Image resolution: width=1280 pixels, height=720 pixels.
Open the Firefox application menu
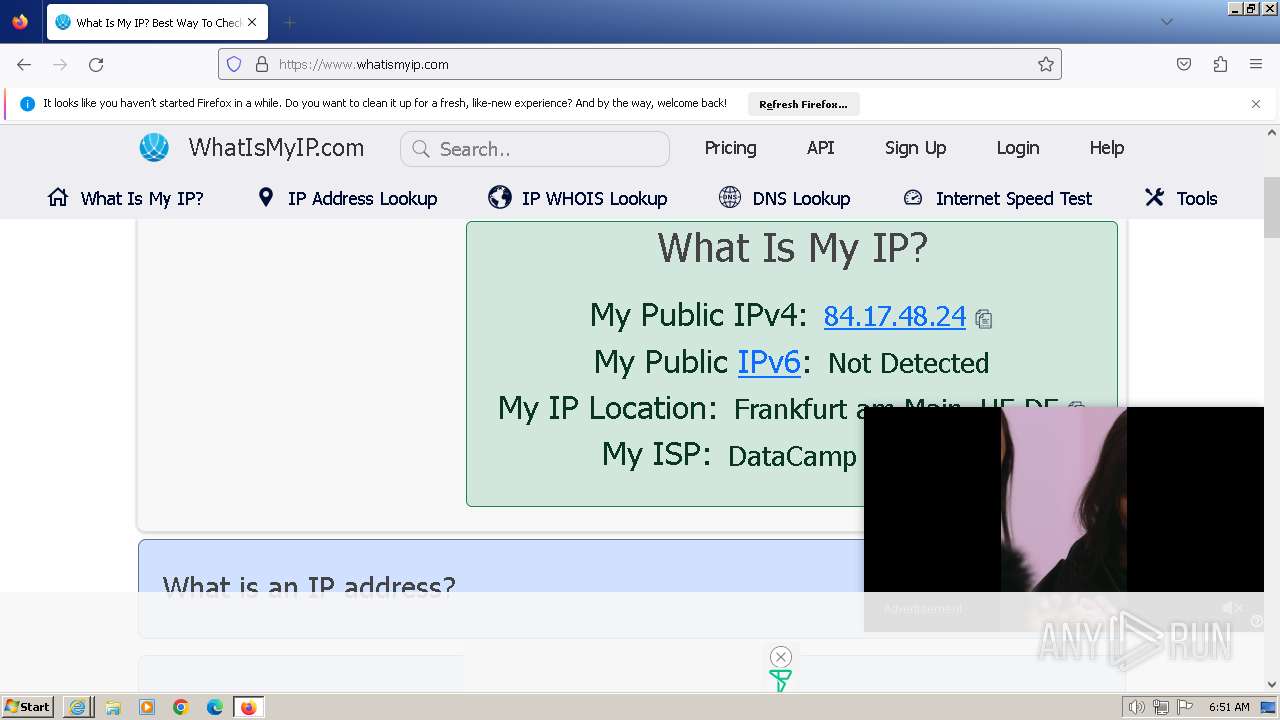(1256, 64)
